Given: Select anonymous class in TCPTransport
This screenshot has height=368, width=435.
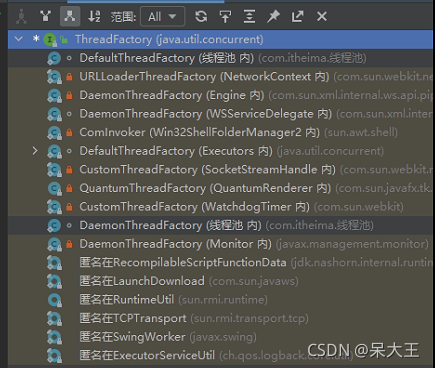Looking at the screenshot, I should click(x=221, y=318).
